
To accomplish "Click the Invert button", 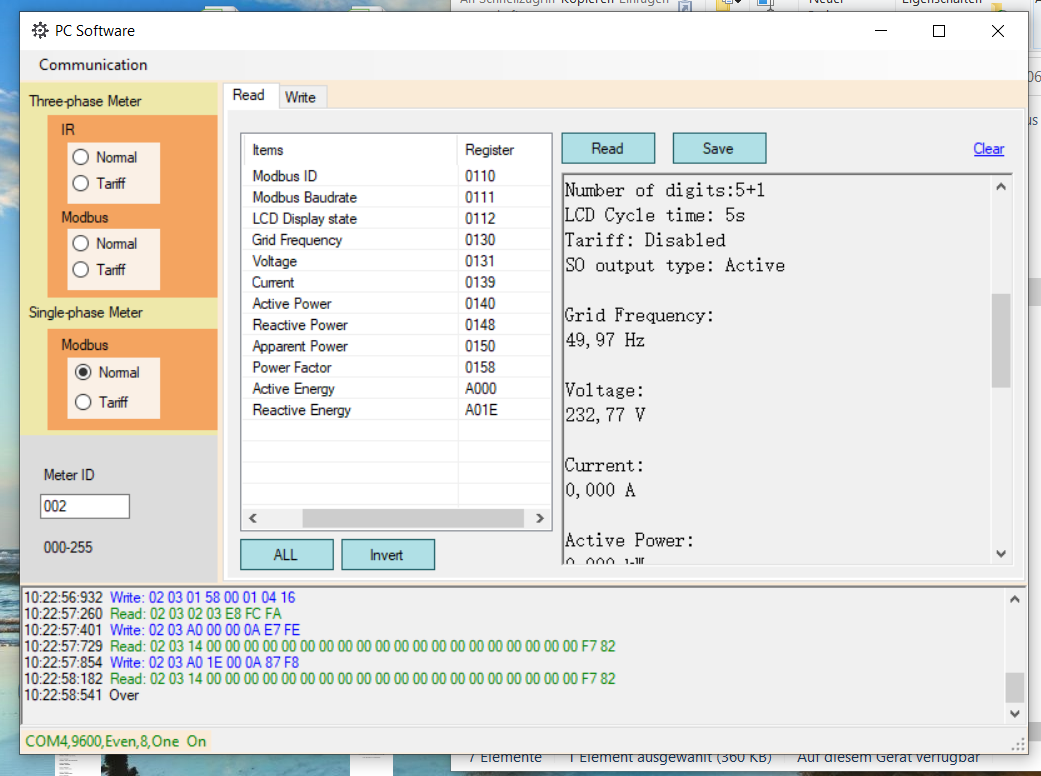I will 387,555.
